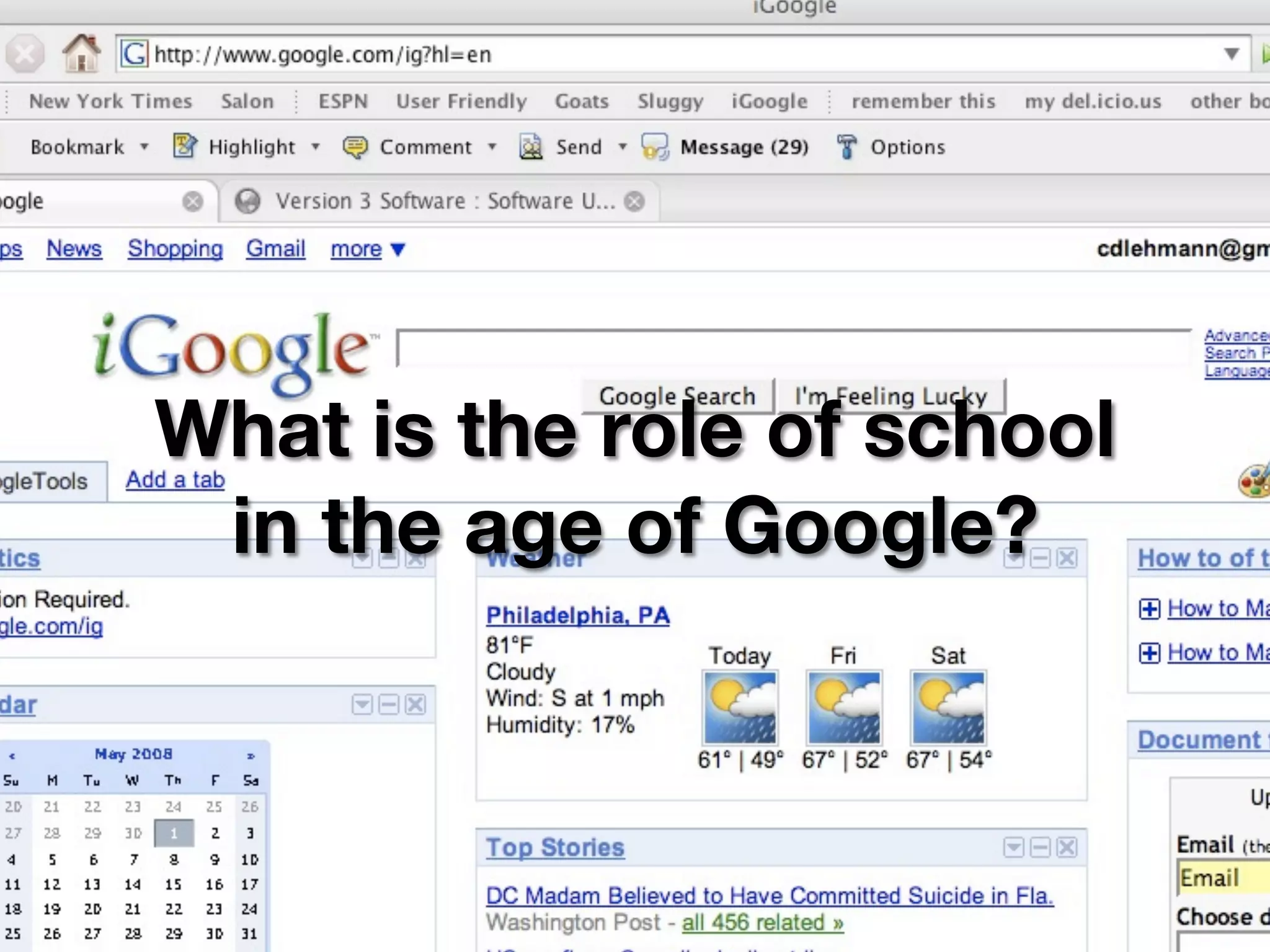Click the Send icon in the toolbar
This screenshot has height=952, width=1270.
point(531,147)
